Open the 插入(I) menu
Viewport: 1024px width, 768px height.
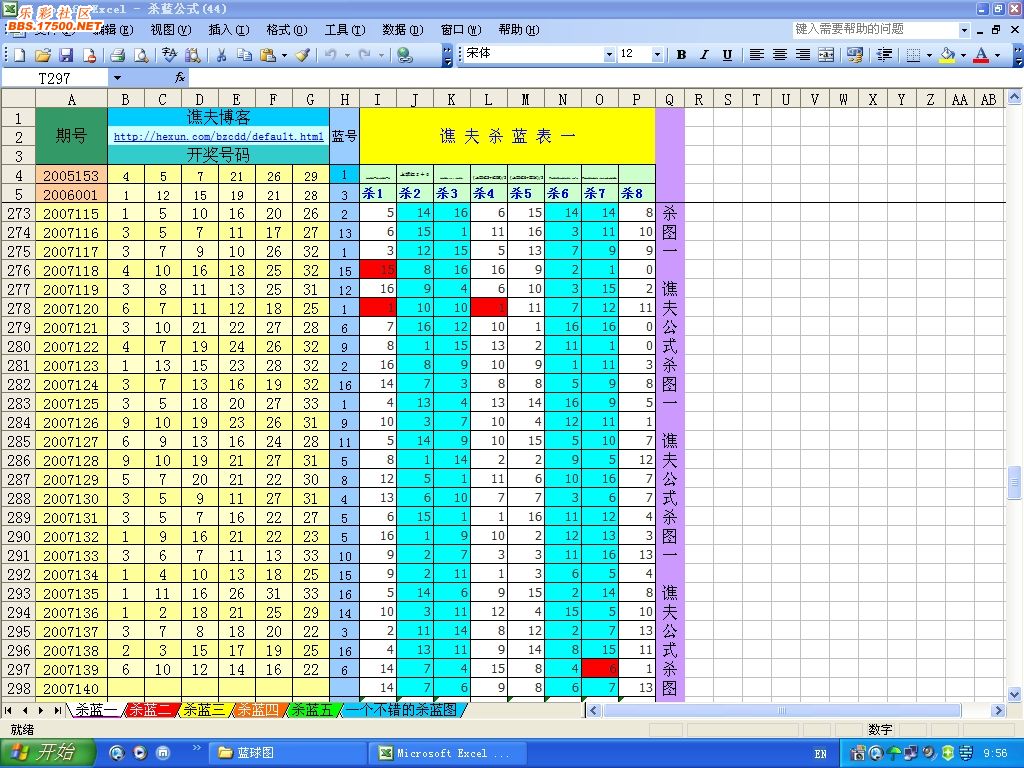[x=229, y=29]
